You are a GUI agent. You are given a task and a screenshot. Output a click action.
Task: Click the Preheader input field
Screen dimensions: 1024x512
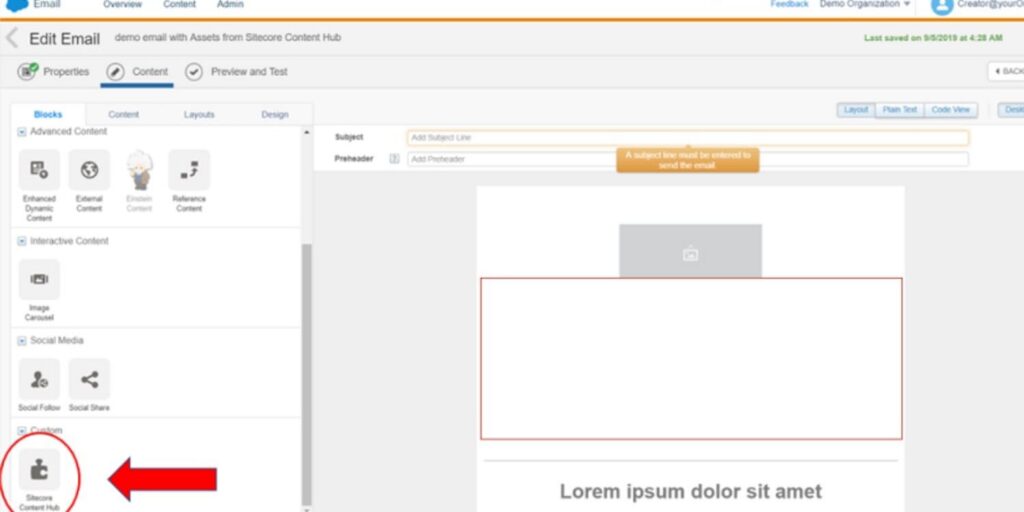pos(688,159)
